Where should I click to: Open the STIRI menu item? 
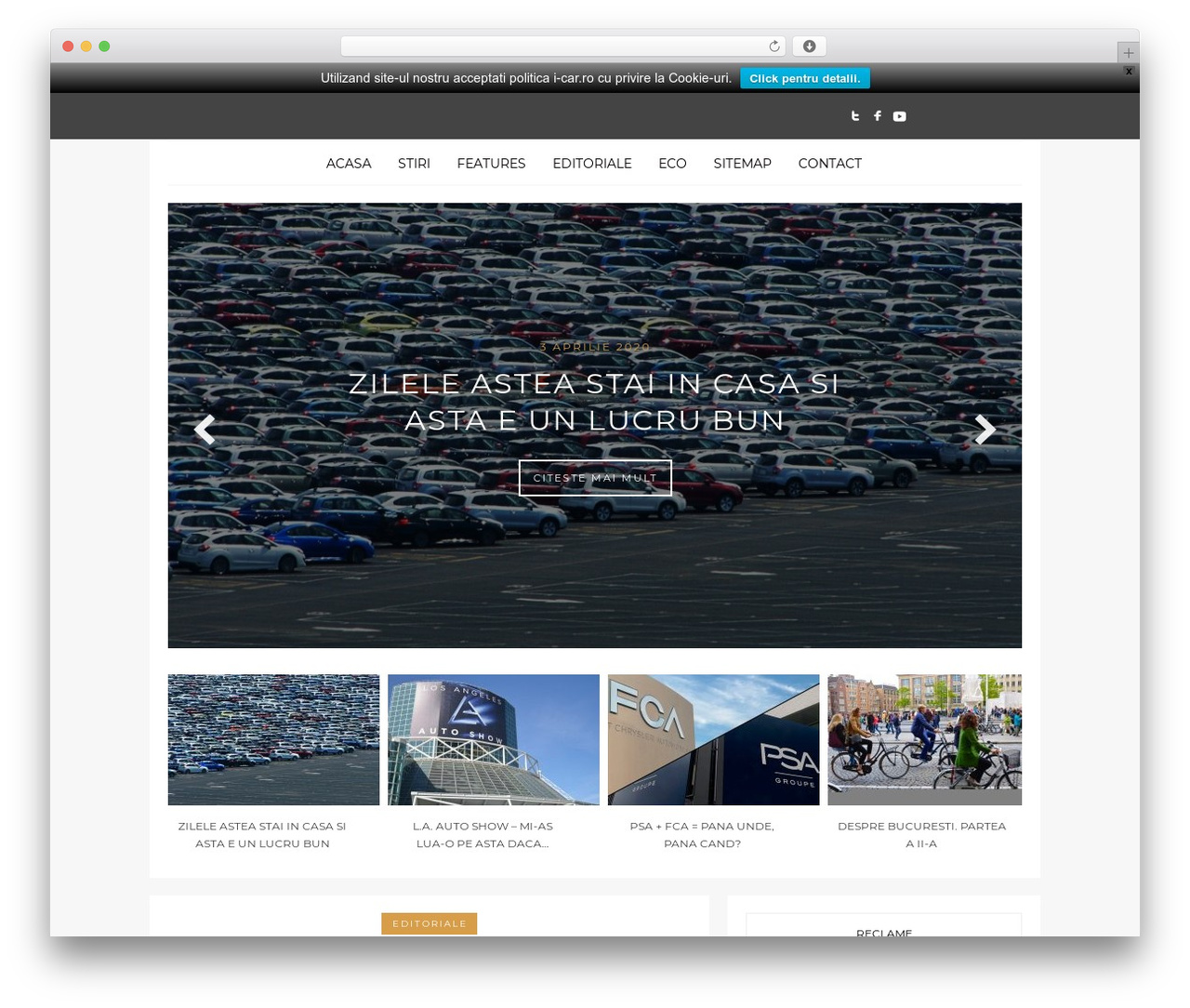pos(414,164)
